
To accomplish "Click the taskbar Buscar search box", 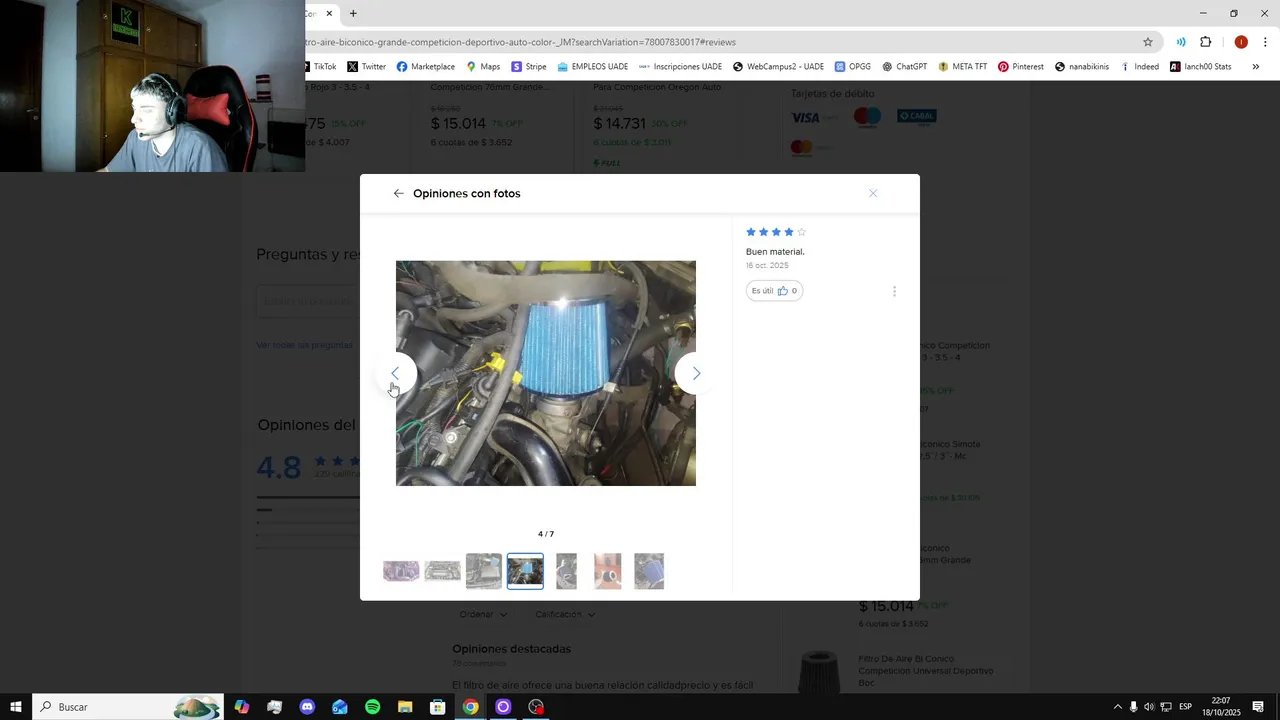I will [x=128, y=707].
